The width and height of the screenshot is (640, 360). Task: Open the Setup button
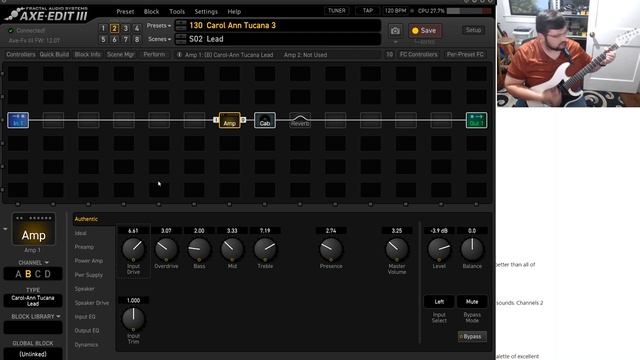[473, 30]
